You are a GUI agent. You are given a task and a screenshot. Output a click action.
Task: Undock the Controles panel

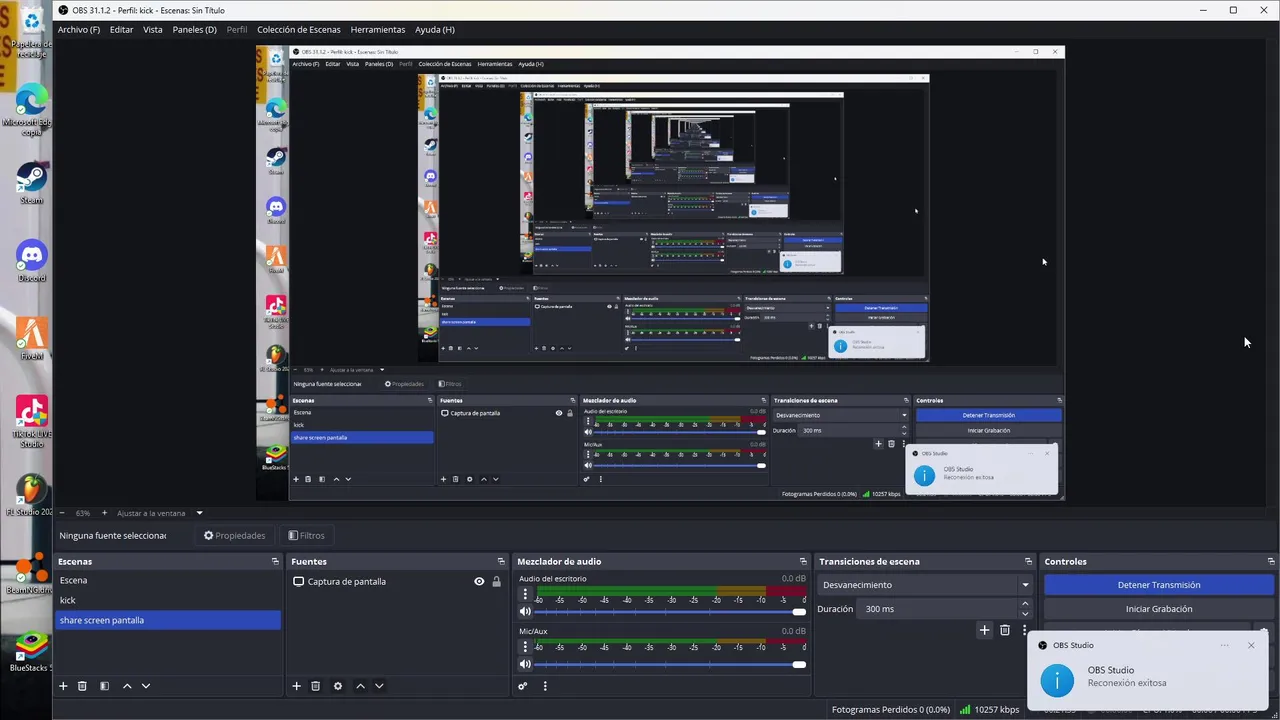(x=1271, y=562)
